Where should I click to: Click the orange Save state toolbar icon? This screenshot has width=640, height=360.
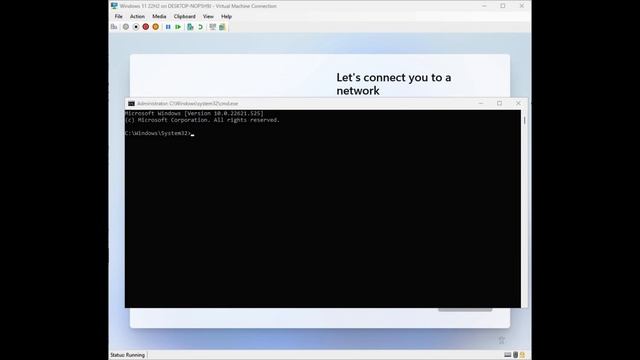coord(156,27)
